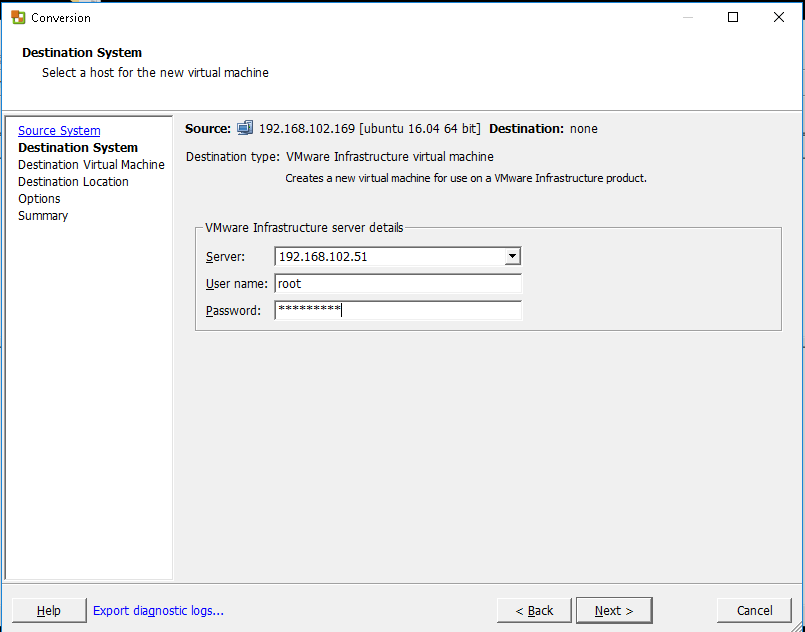Go back with the Back button

pos(534,610)
